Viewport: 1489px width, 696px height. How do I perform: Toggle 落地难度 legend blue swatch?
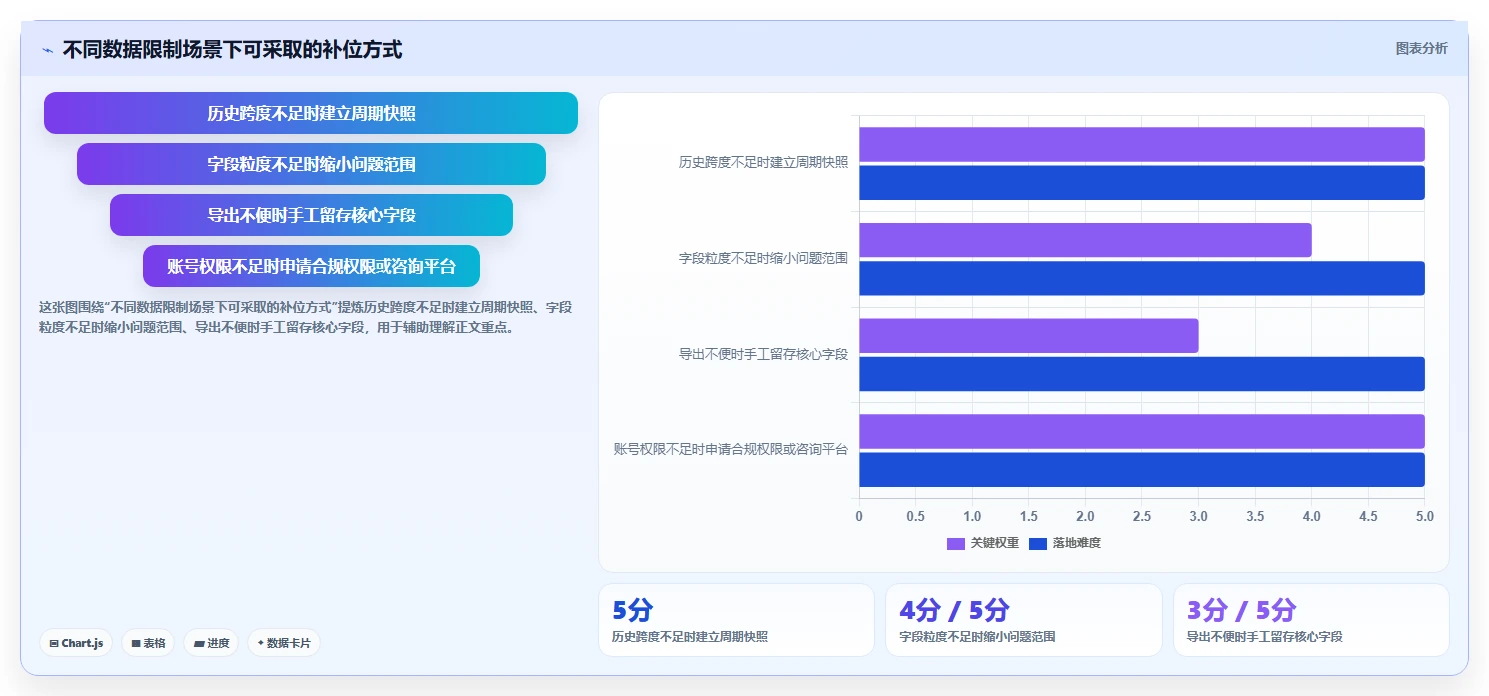1037,543
